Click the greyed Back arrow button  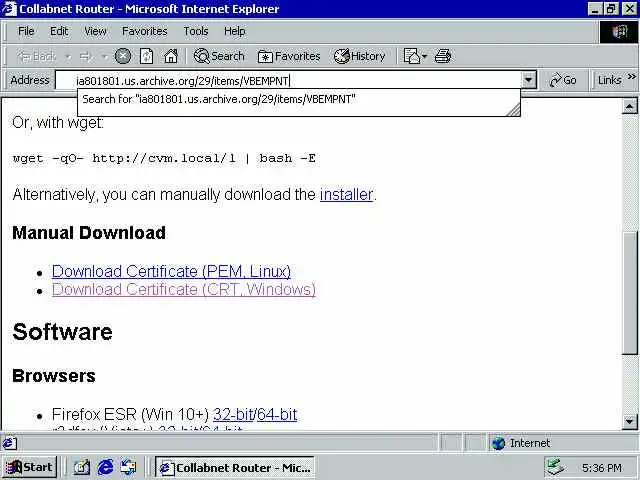[x=36, y=56]
